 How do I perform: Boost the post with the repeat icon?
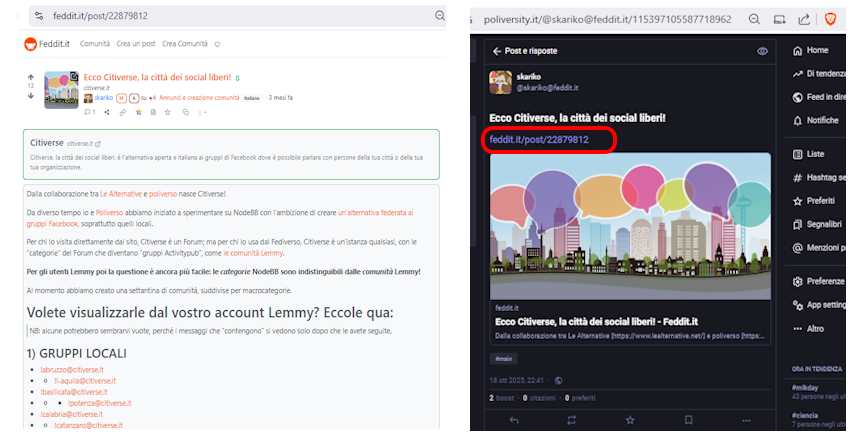click(571, 420)
